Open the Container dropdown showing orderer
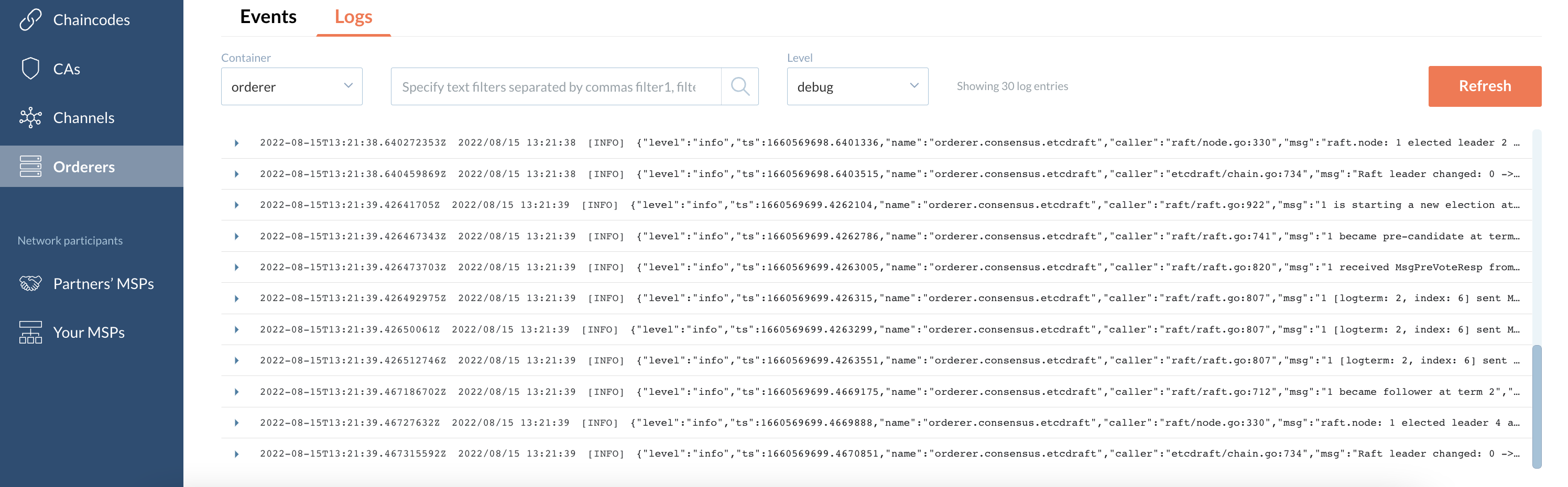The width and height of the screenshot is (1568, 487). [x=291, y=86]
